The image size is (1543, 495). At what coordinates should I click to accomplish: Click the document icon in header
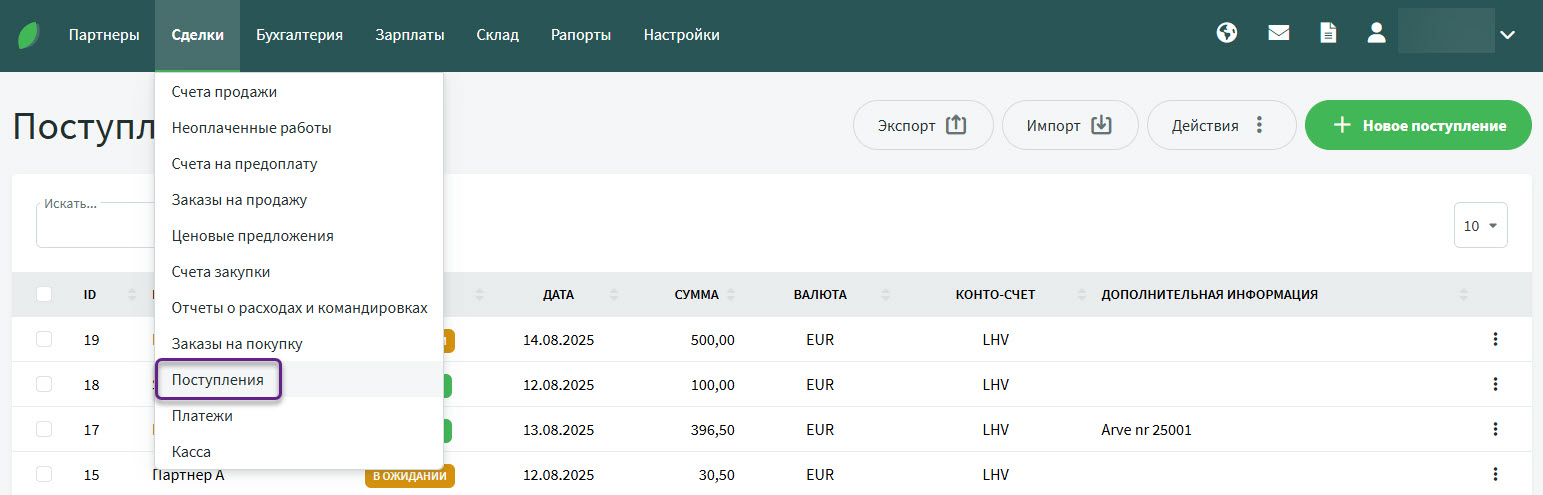[1328, 34]
